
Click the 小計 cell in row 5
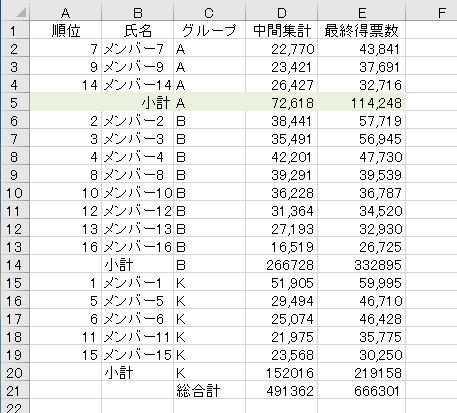point(137,103)
